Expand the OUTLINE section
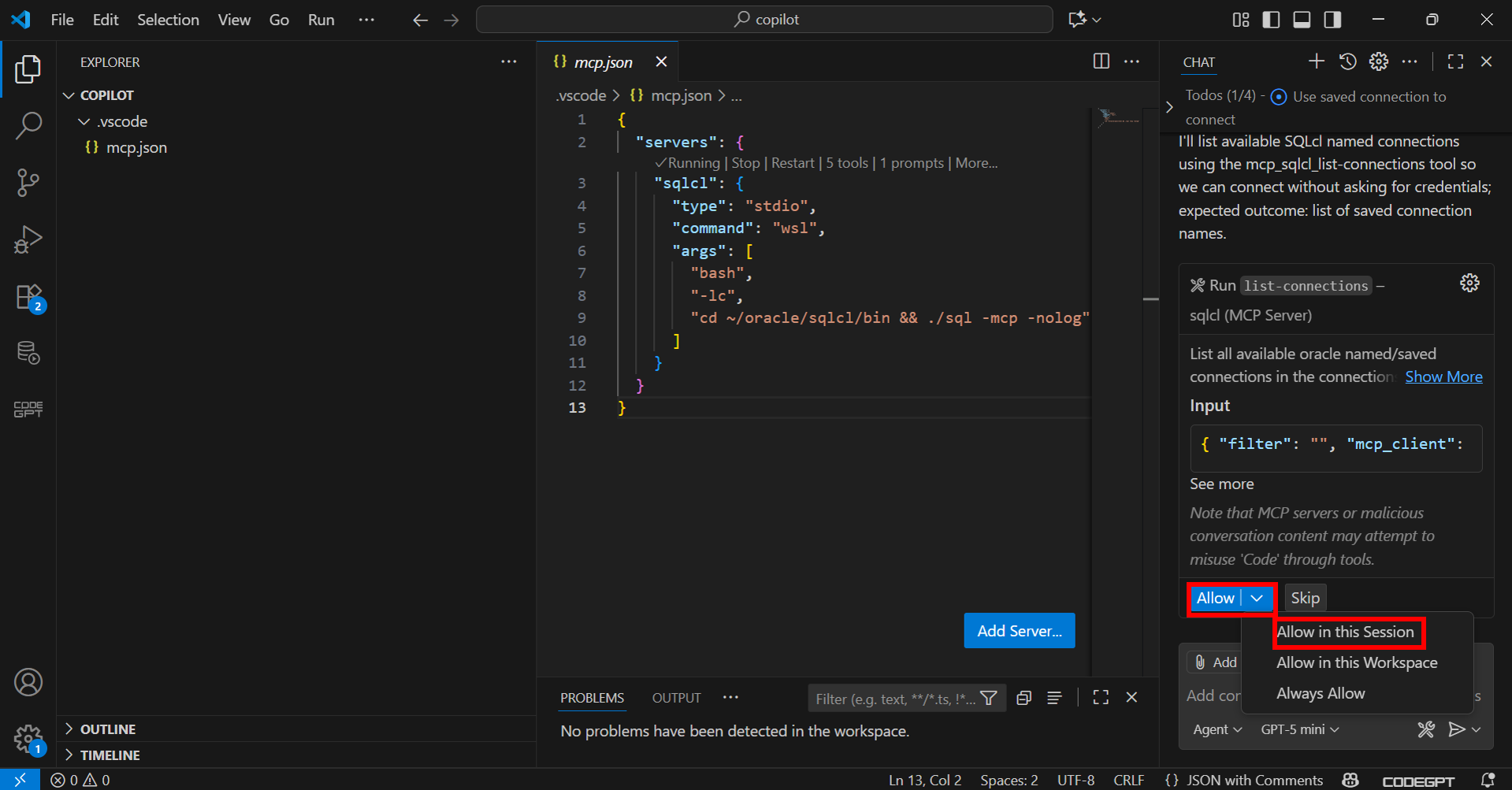The height and width of the screenshot is (790, 1512). pyautogui.click(x=107, y=729)
